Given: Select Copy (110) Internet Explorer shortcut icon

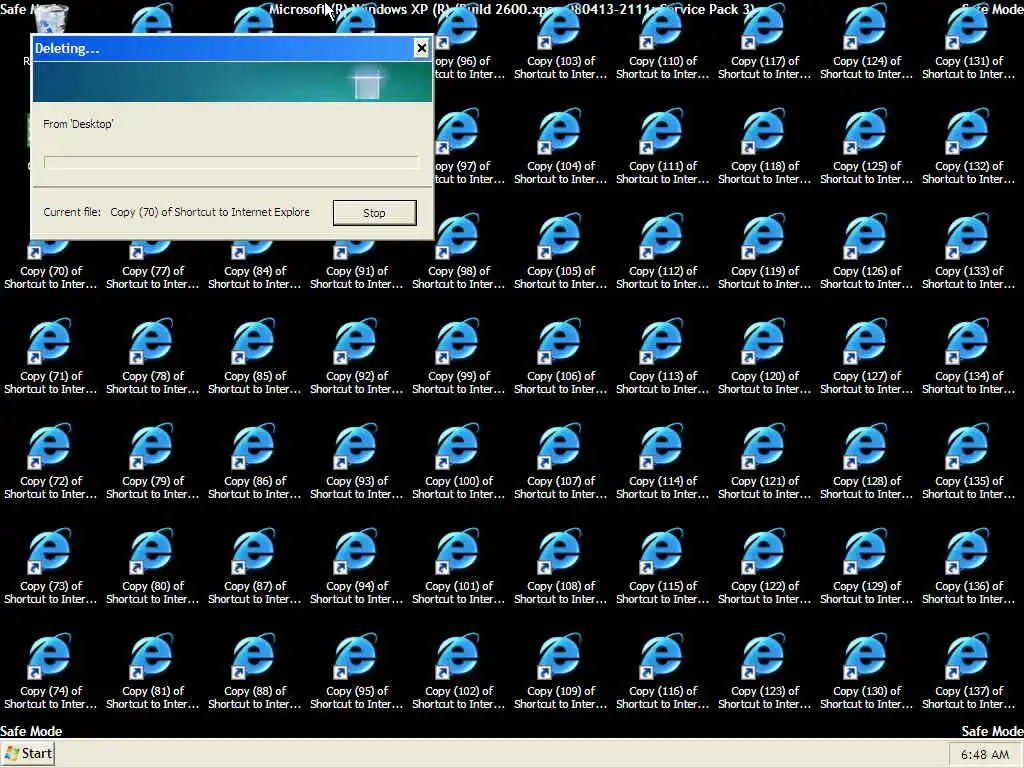Looking at the screenshot, I should click(662, 27).
